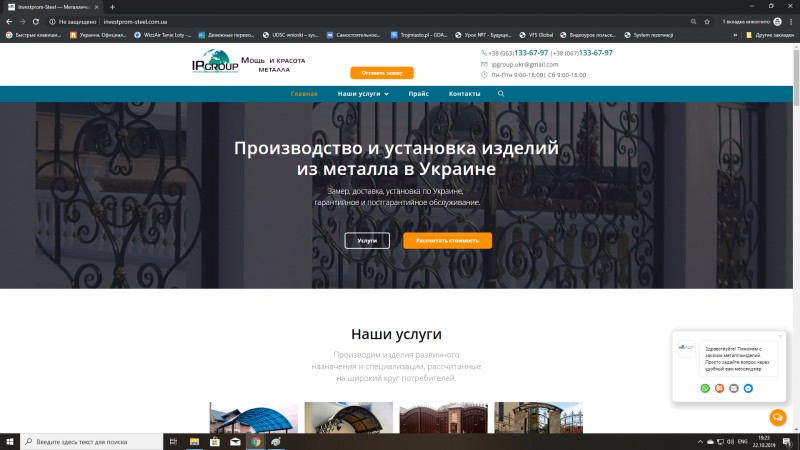Open the notification center icon
This screenshot has width=800, height=450.
pyautogui.click(x=788, y=442)
